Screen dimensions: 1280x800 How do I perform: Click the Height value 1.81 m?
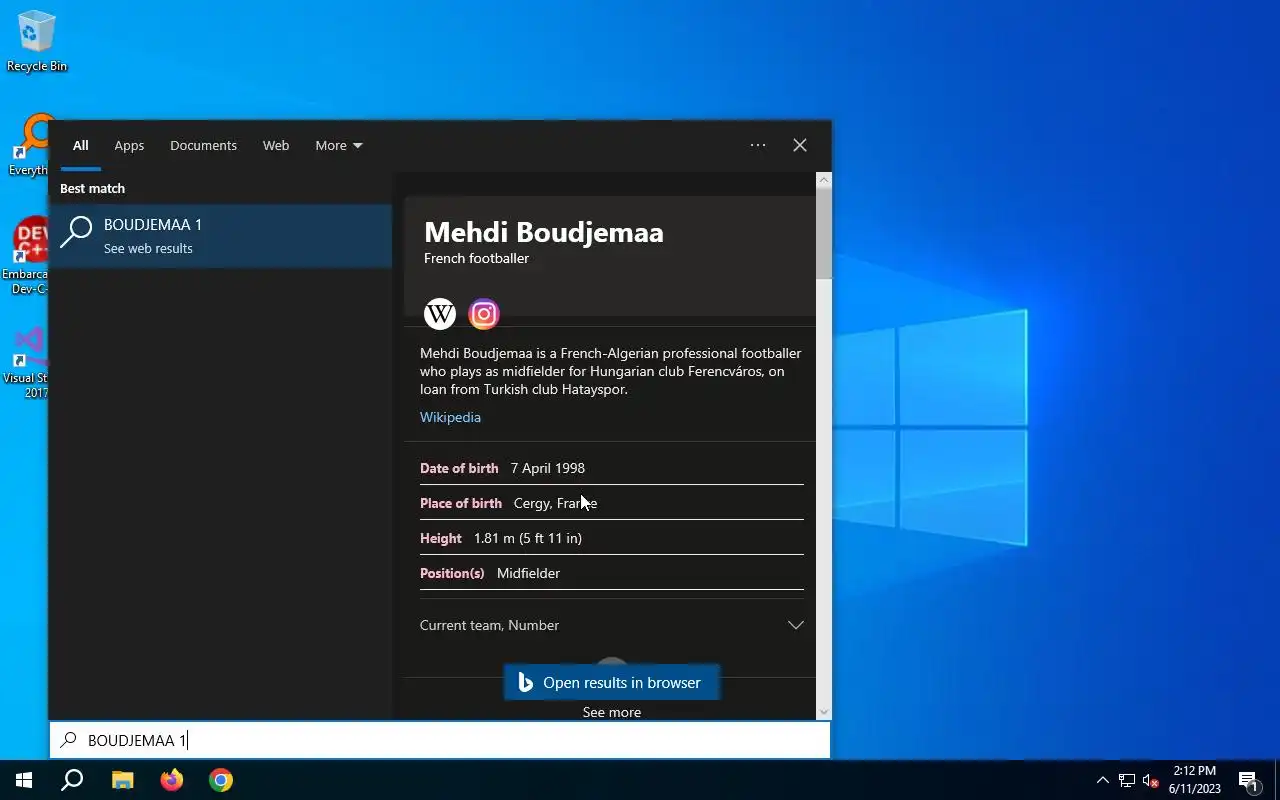528,538
